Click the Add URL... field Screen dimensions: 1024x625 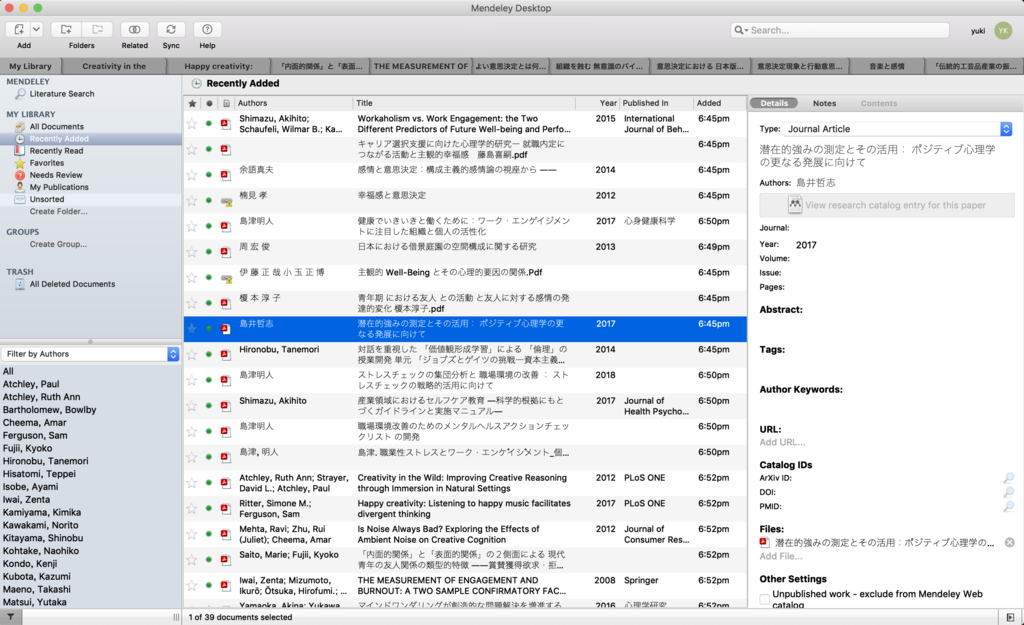click(x=782, y=442)
